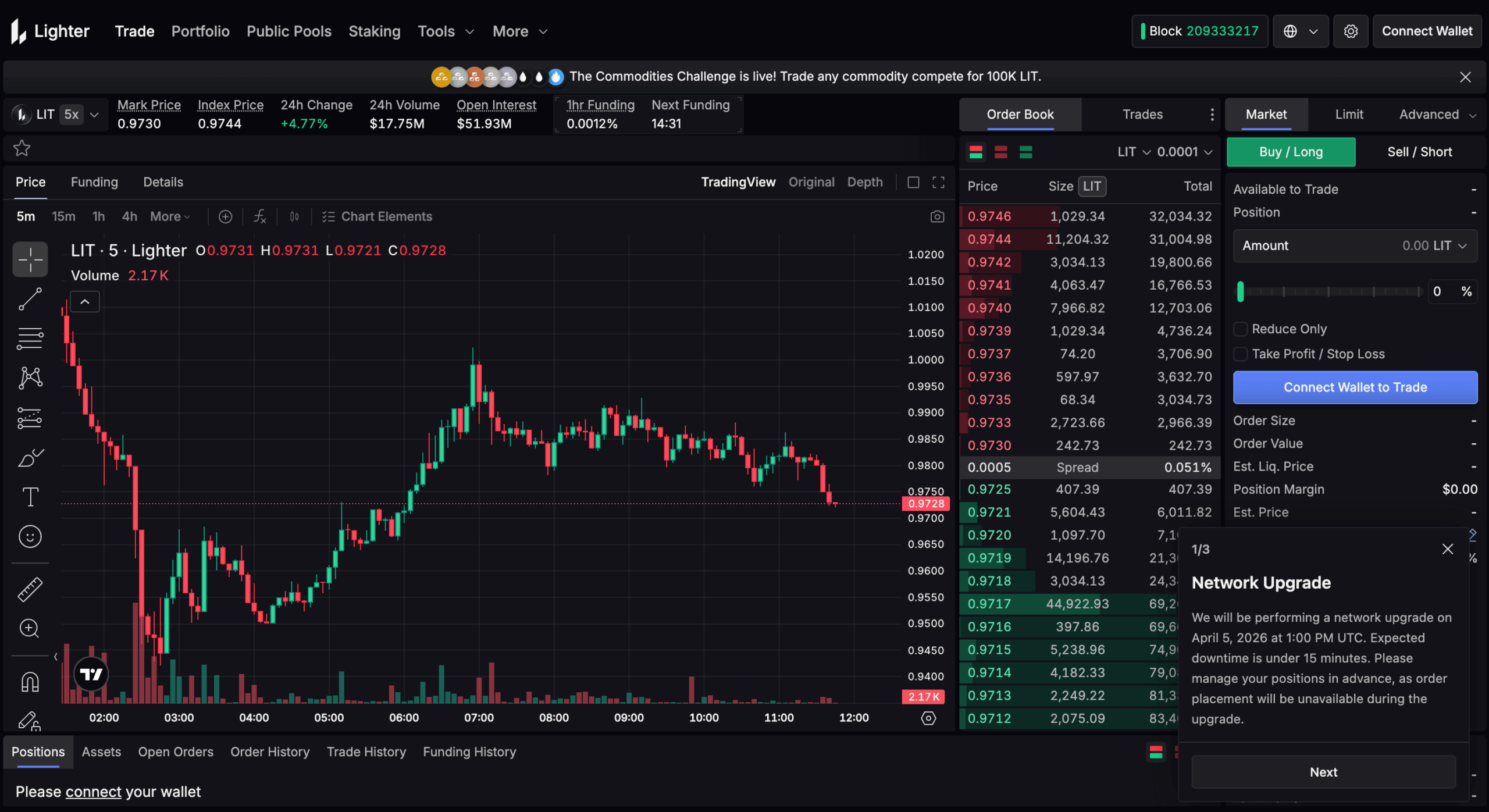Click Connect Wallet to Trade button

coord(1355,387)
